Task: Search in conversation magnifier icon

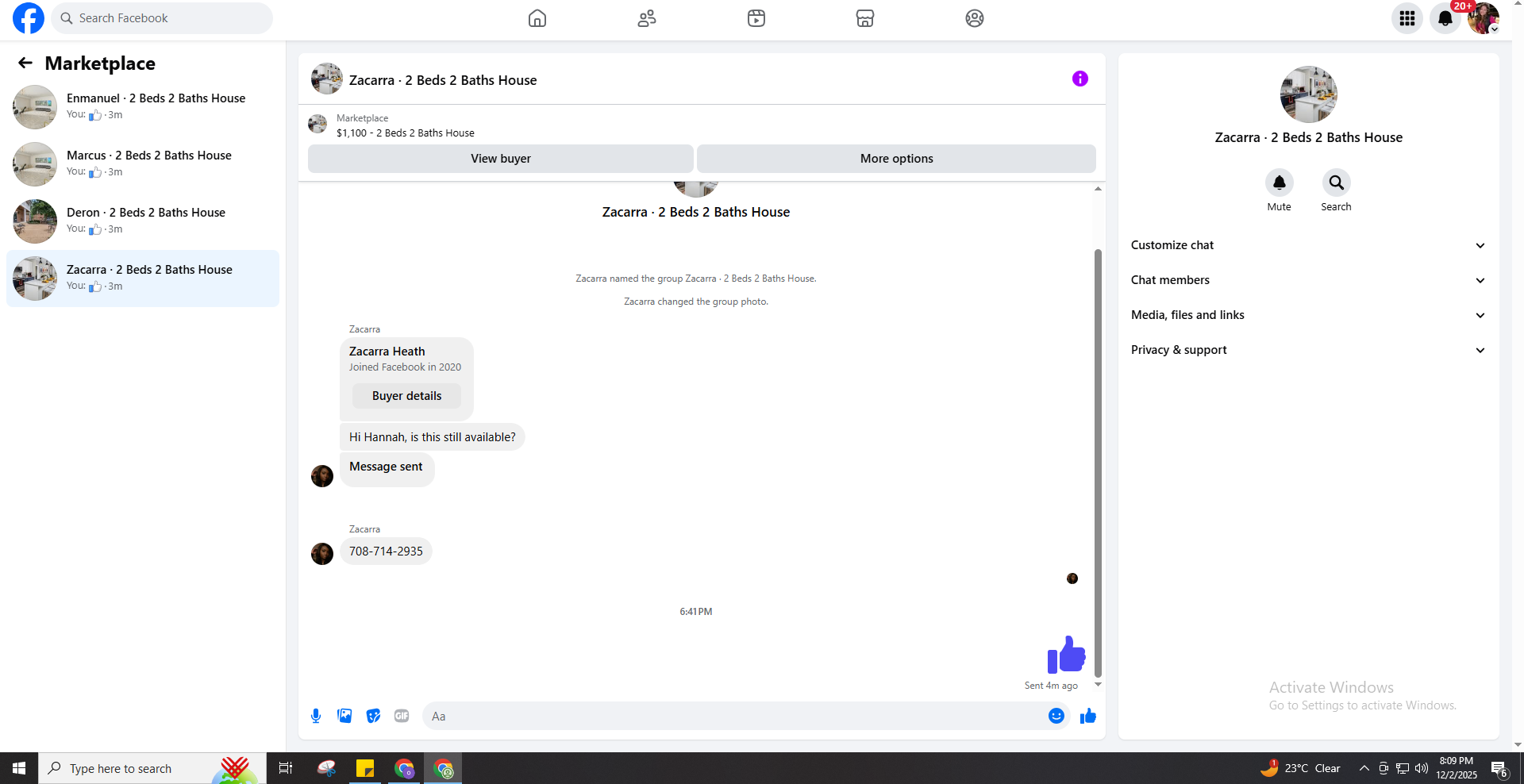Action: (x=1337, y=183)
